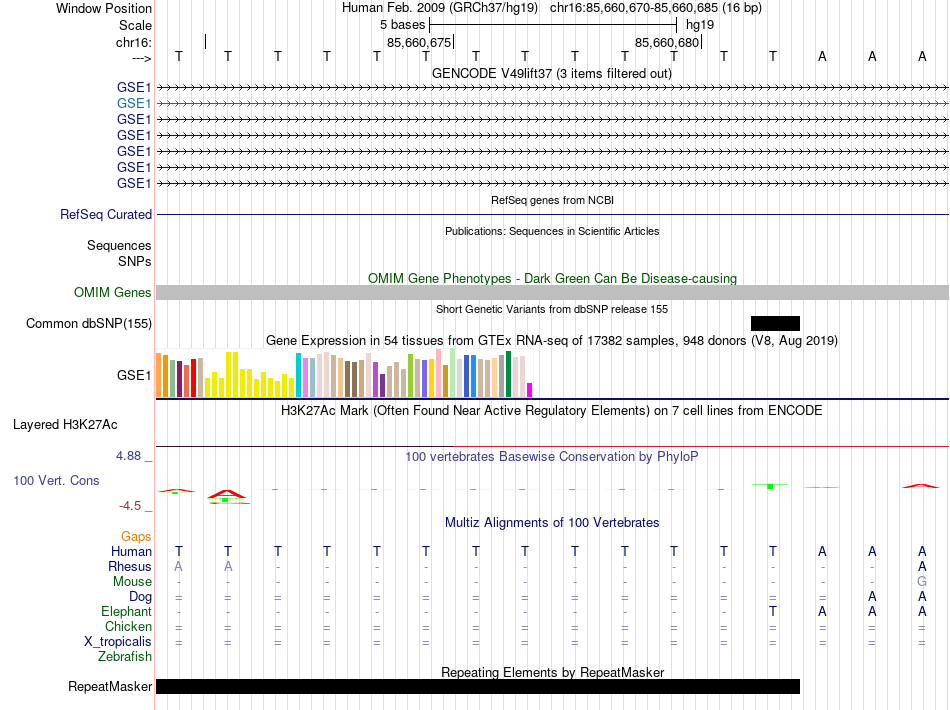Click the OMIM Genes track label

point(113,293)
